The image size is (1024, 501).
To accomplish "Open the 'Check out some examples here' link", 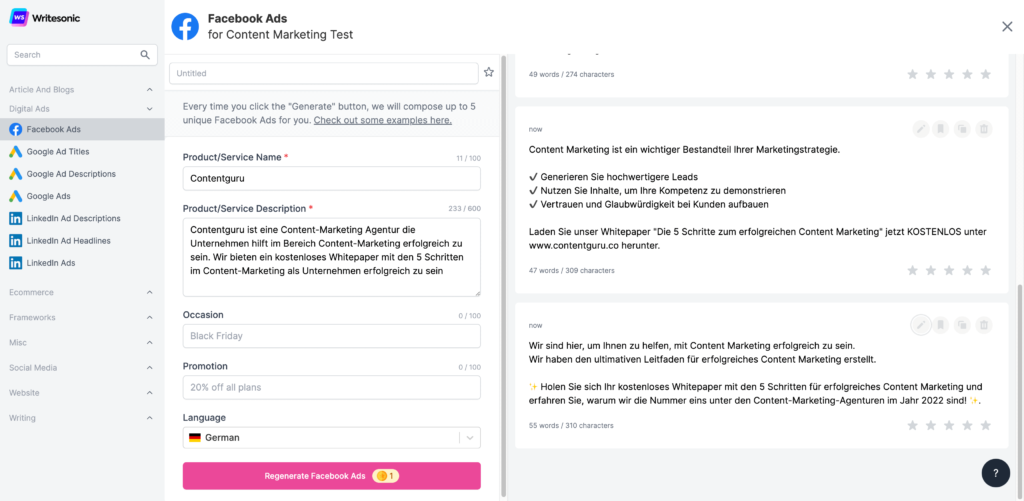I will 383,120.
